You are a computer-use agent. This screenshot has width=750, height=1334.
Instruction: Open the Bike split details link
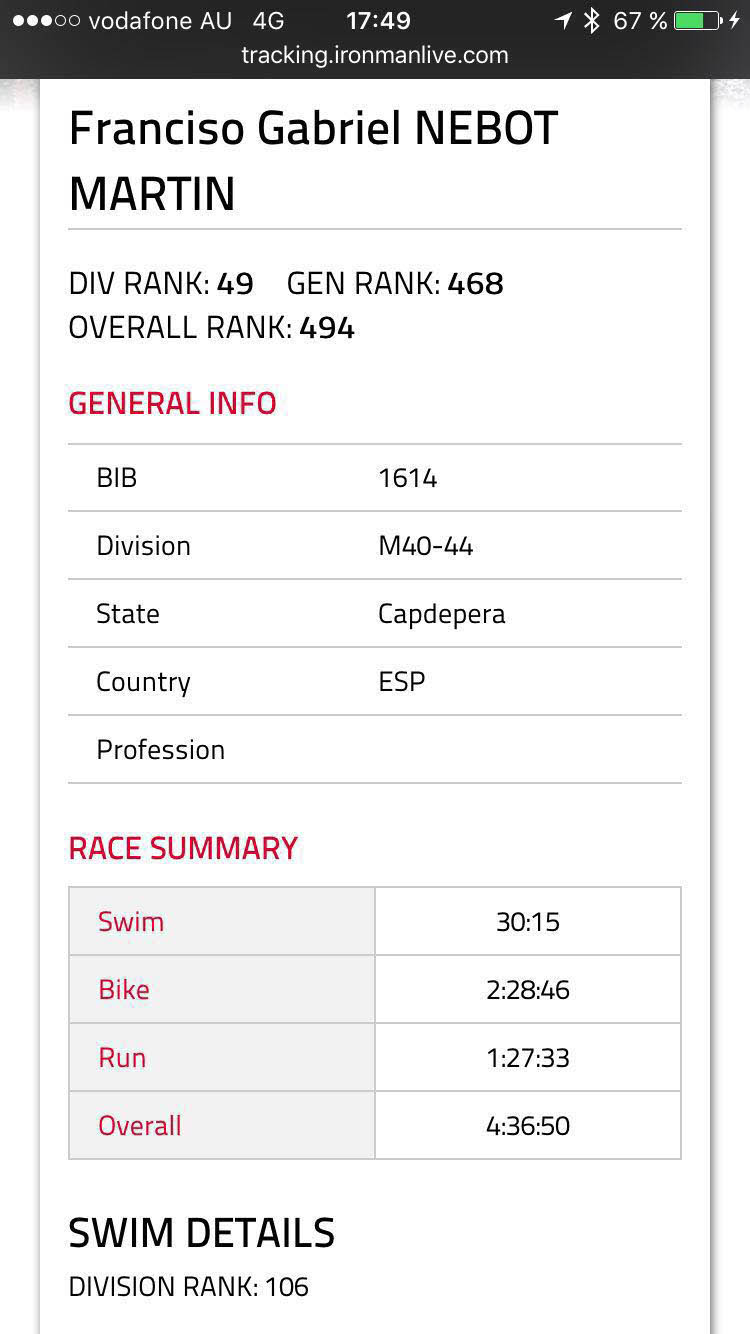point(124,990)
